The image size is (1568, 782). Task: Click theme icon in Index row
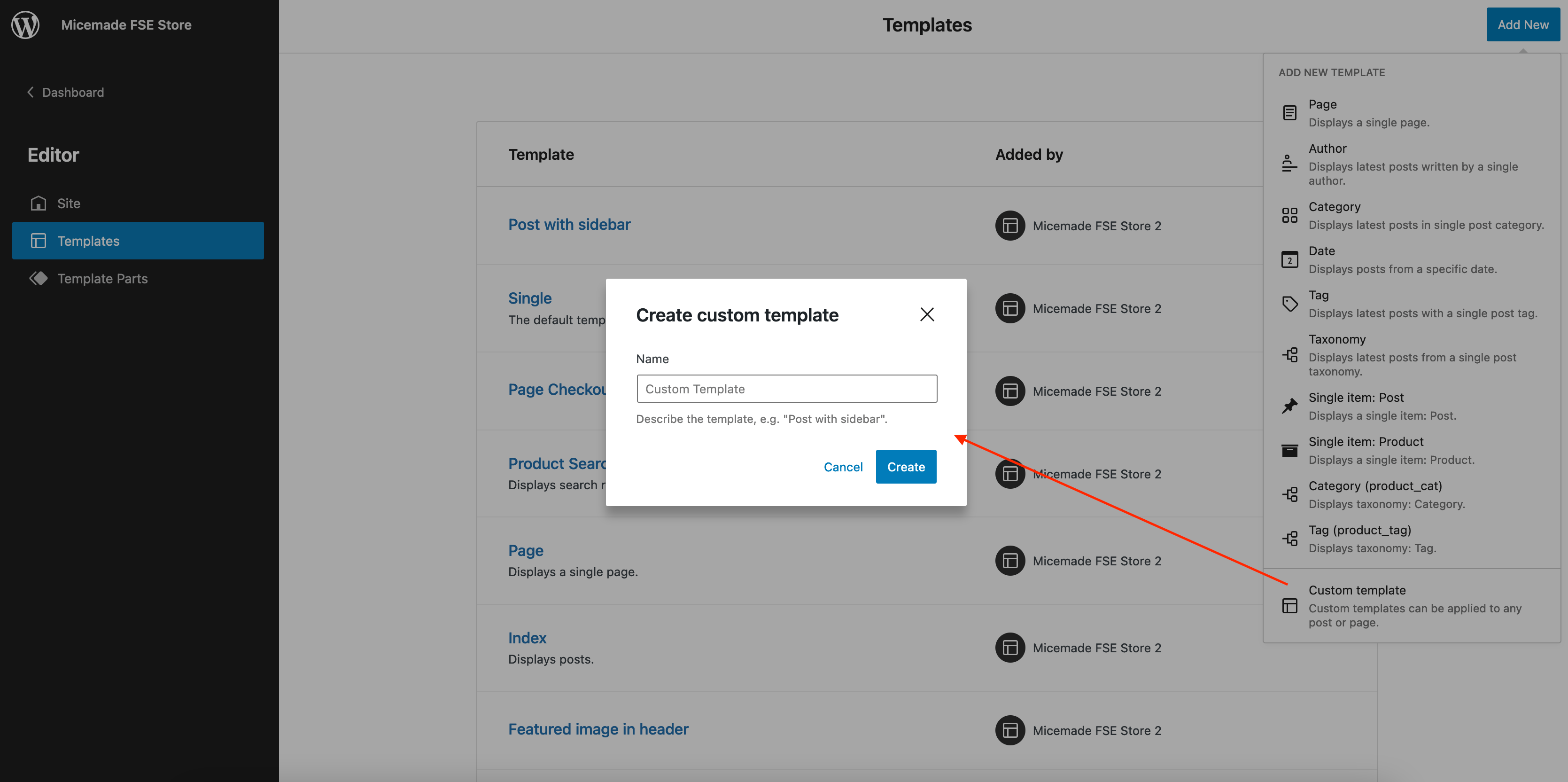(x=1010, y=647)
